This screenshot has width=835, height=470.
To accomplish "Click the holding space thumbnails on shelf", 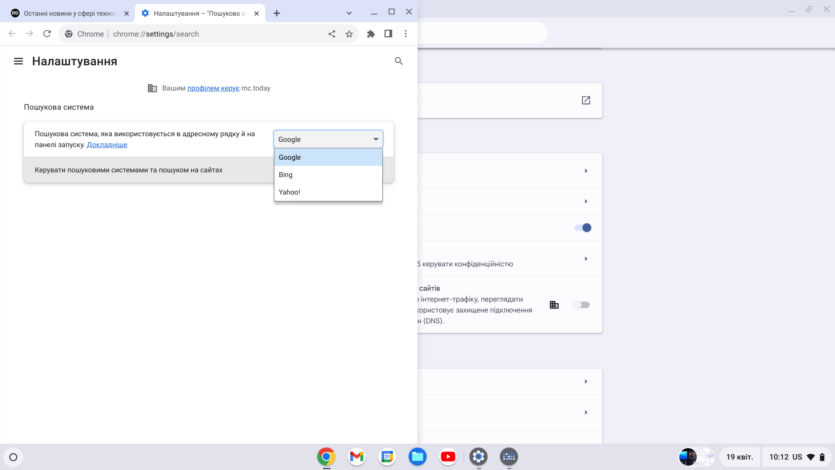I will tap(697, 457).
